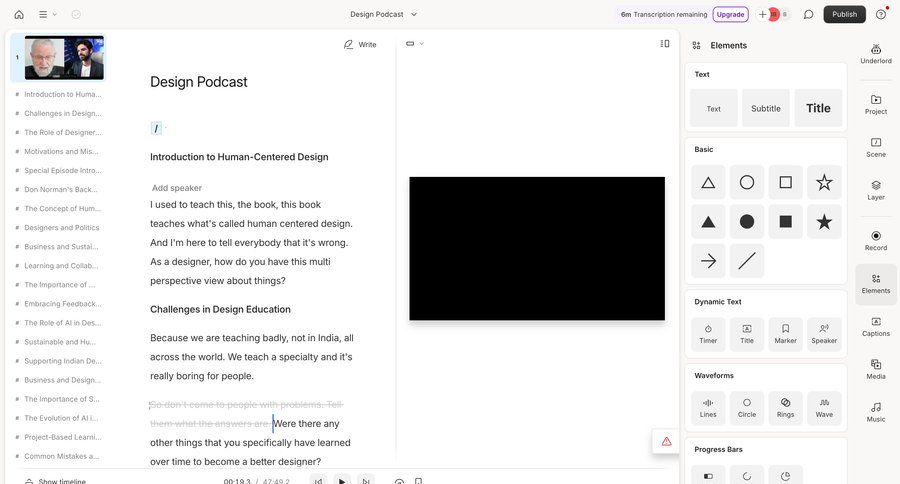Insert the outlined star shape
The width and height of the screenshot is (900, 484).
(824, 182)
